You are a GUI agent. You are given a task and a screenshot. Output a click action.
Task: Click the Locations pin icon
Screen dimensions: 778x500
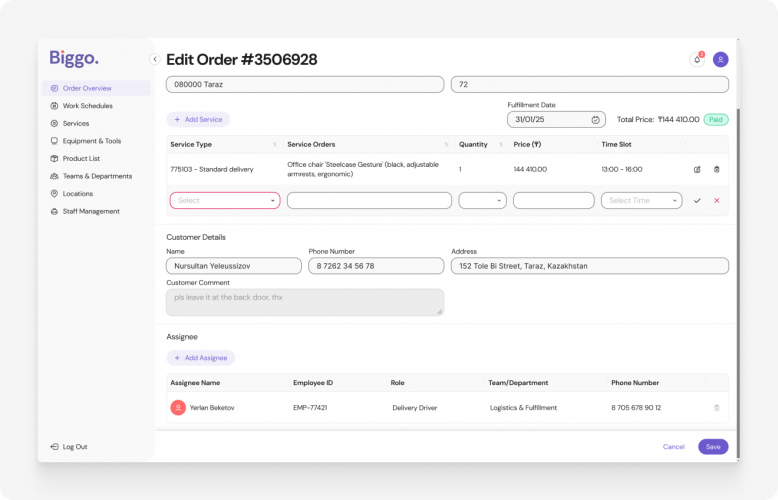click(x=54, y=194)
